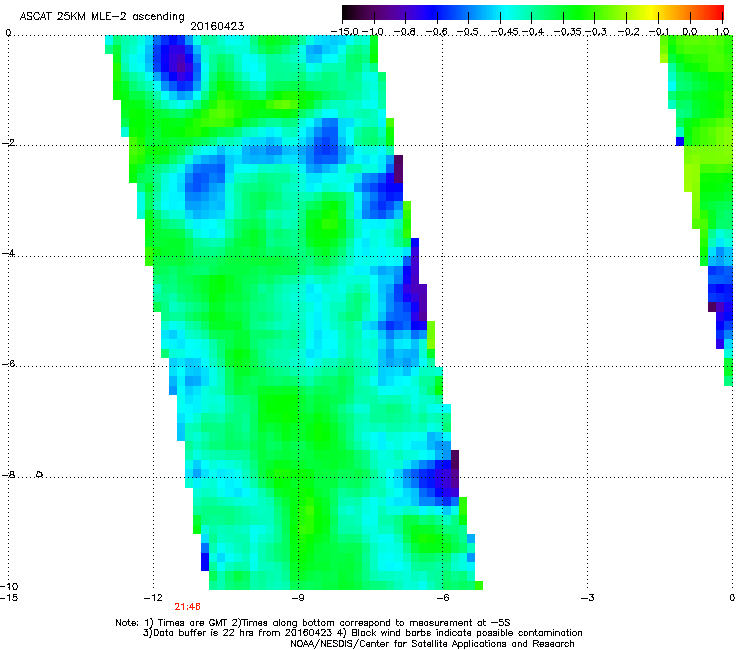Select the 'Data buffer is 22 hrs' note line
The image size is (740, 650).
coord(362,633)
